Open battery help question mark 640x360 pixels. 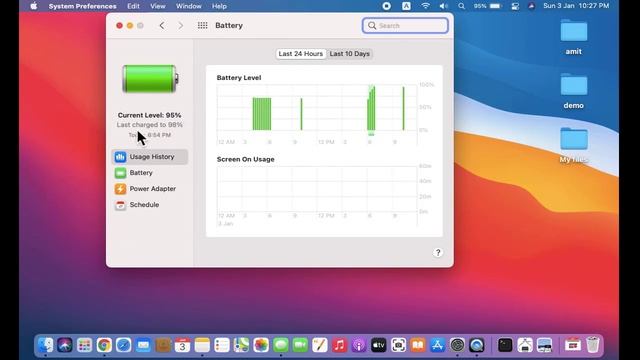[x=438, y=253]
